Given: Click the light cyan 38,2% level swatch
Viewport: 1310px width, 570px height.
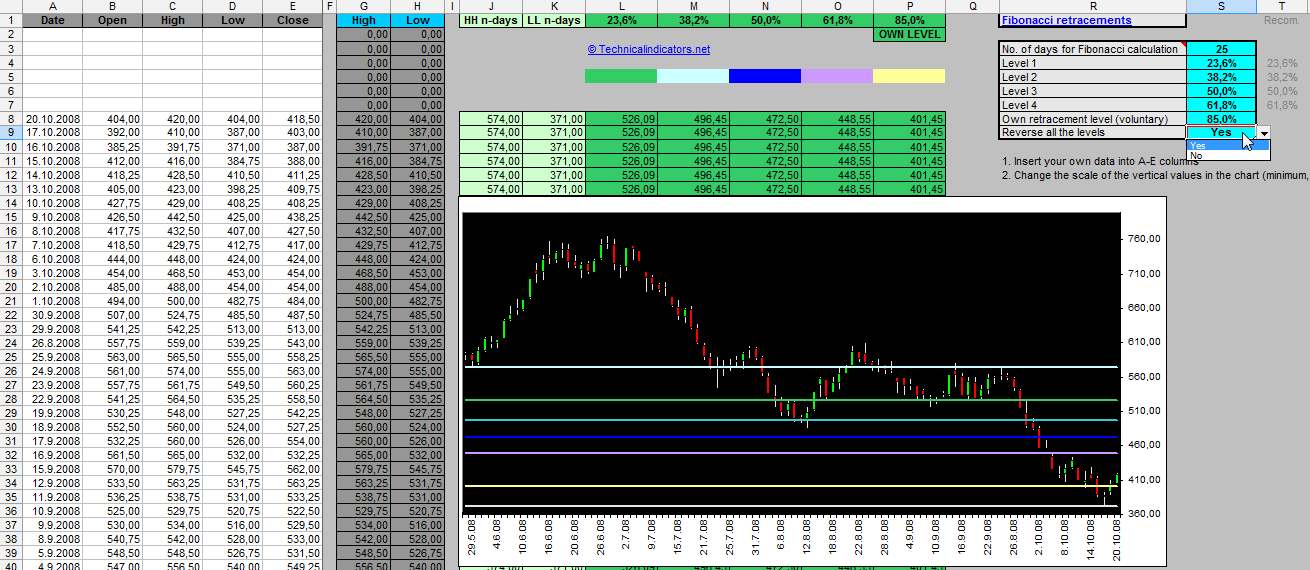Looking at the screenshot, I should pos(693,76).
